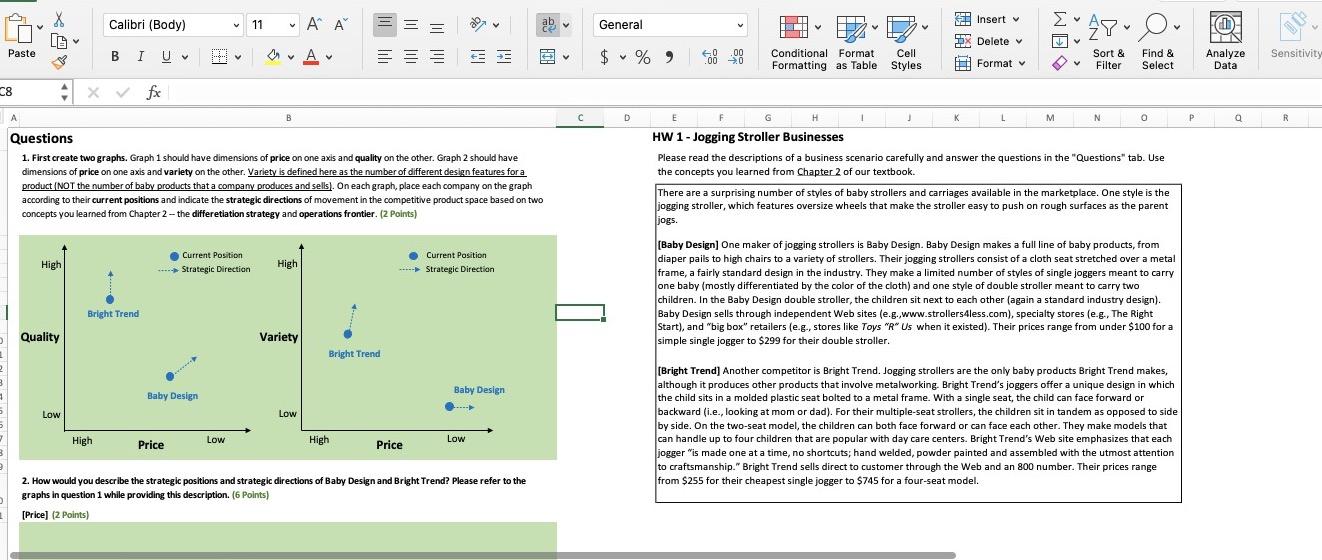The width and height of the screenshot is (1322, 560).
Task: Click the Increase Font Size icon
Action: 315,25
